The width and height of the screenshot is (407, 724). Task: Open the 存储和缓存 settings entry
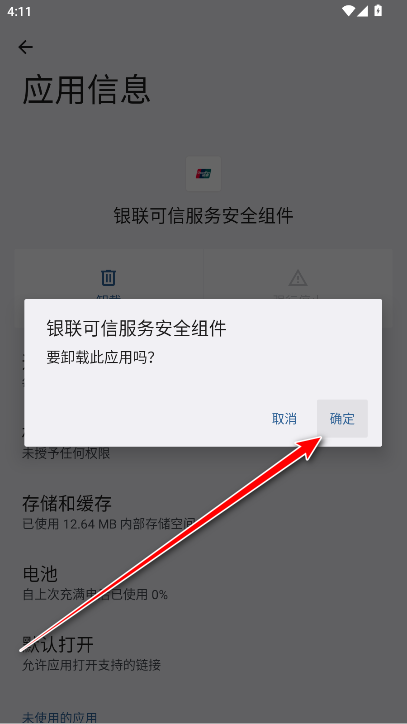pyautogui.click(x=203, y=511)
